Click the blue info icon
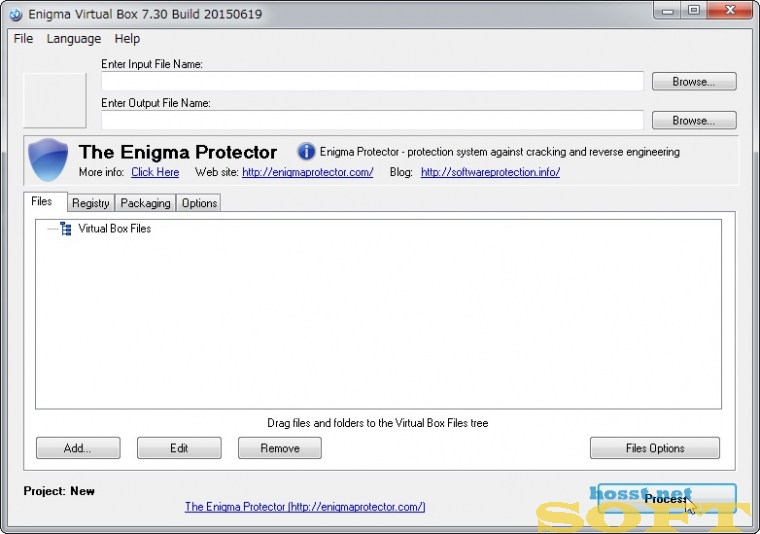The height and width of the screenshot is (534, 760). click(306, 152)
